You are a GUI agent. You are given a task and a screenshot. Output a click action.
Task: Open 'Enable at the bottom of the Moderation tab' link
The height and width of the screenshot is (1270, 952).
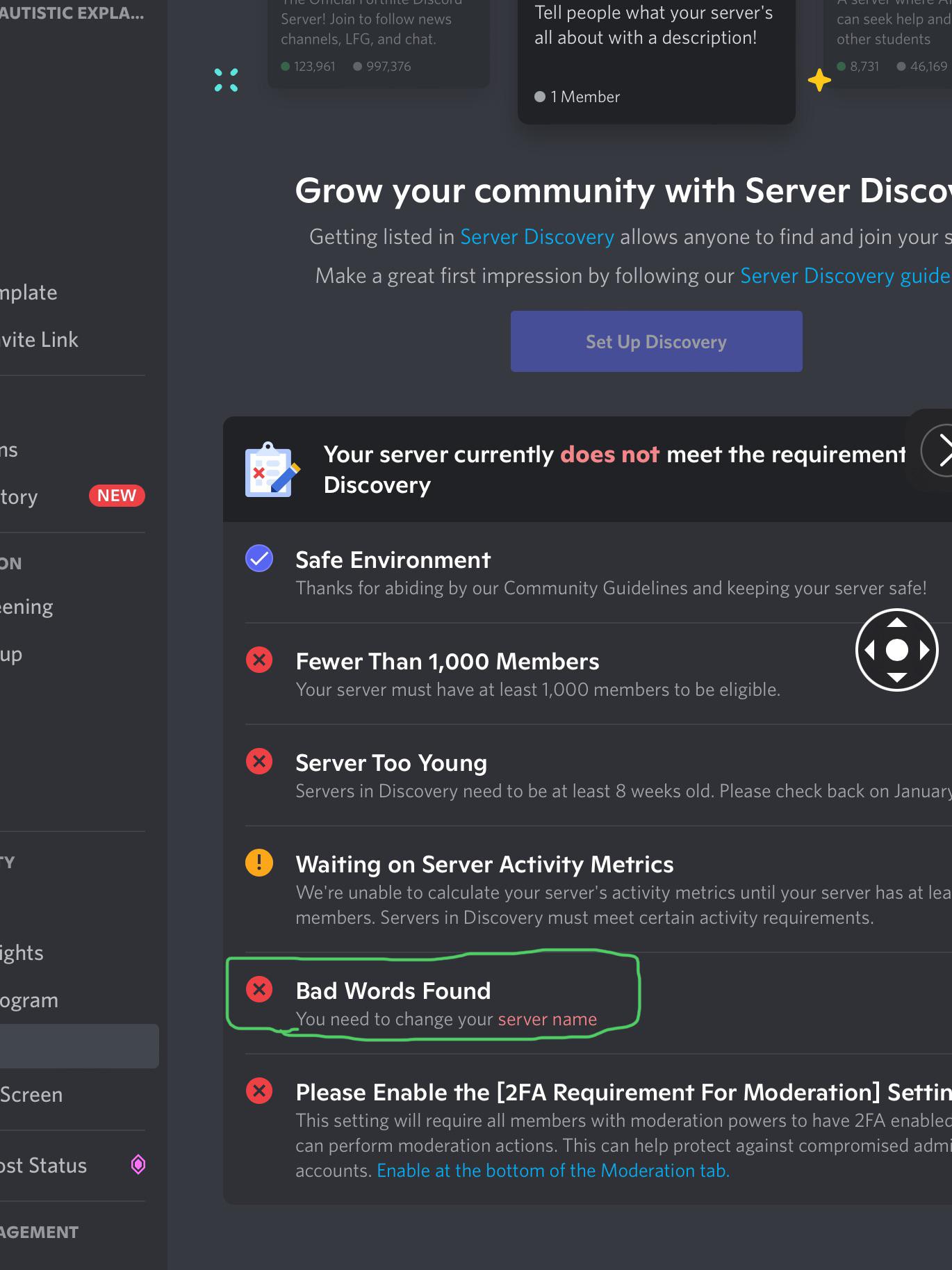point(553,1171)
